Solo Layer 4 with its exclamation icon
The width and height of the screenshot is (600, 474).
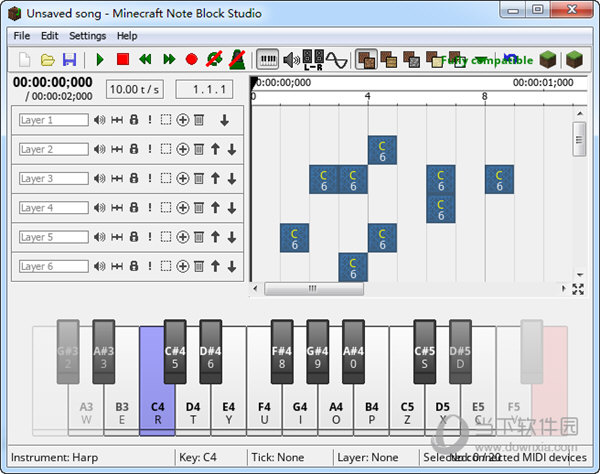pyautogui.click(x=150, y=208)
